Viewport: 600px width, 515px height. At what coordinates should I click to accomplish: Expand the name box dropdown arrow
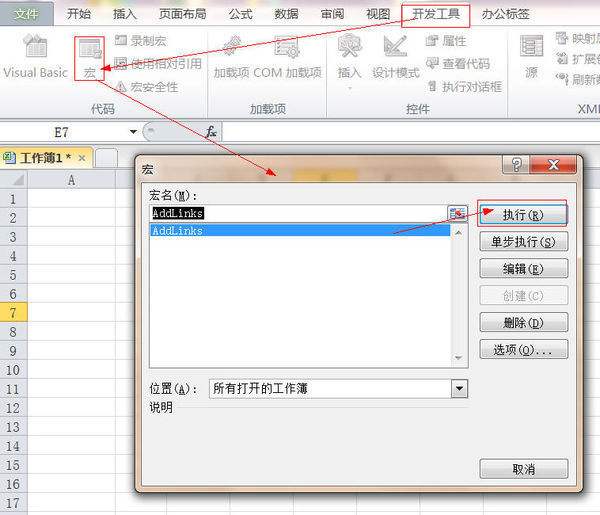pyautogui.click(x=133, y=132)
